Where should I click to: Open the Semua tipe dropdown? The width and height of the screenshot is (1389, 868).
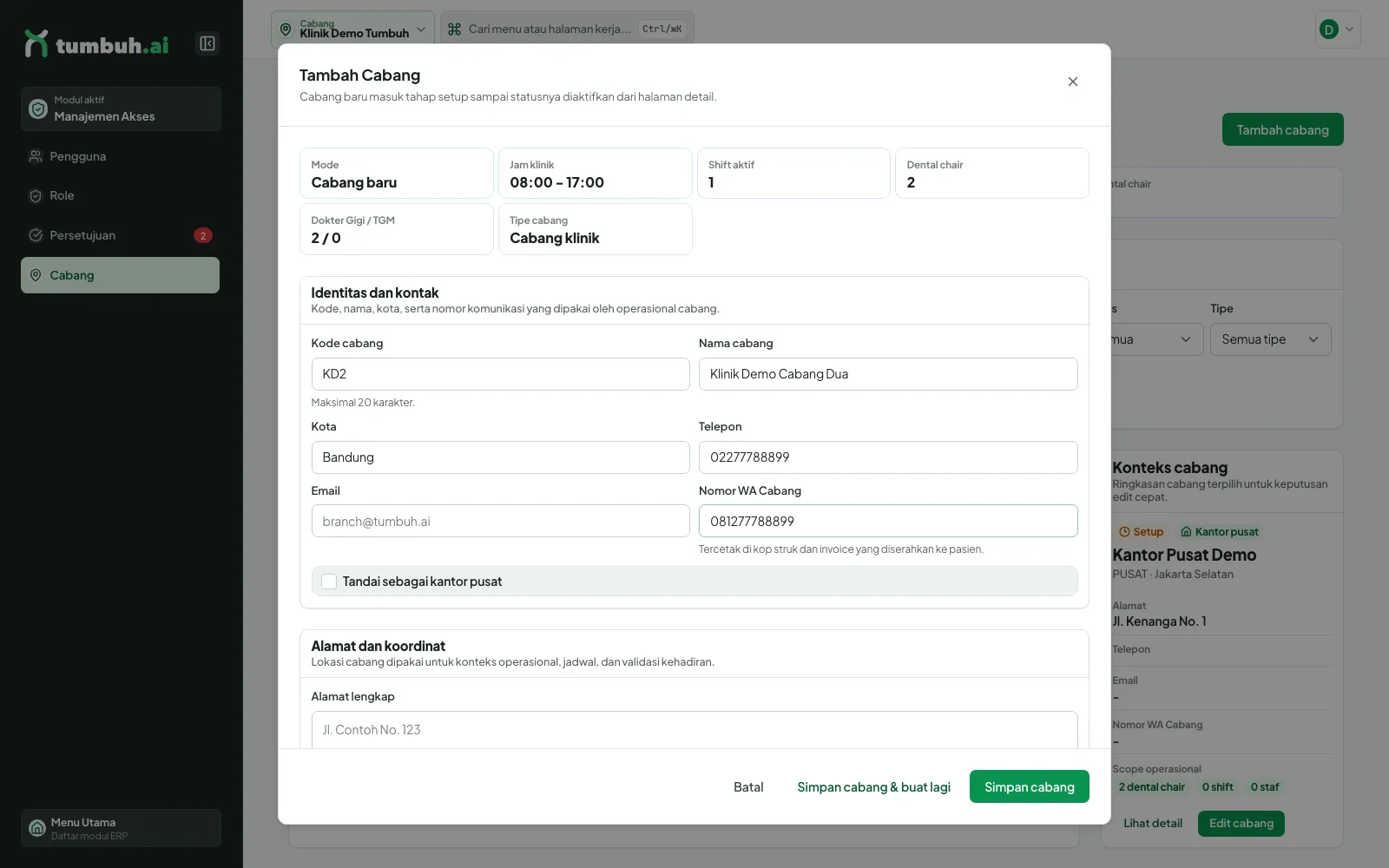(1270, 339)
